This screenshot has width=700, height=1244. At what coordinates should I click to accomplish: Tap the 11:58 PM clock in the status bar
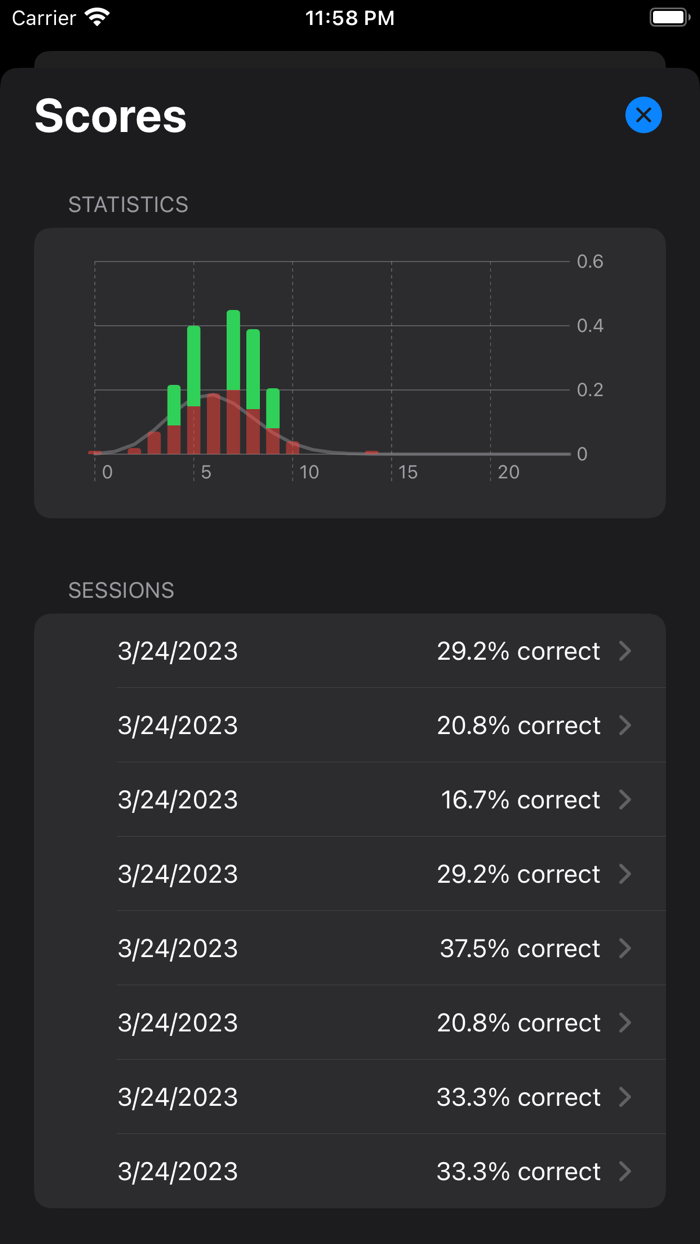[350, 18]
